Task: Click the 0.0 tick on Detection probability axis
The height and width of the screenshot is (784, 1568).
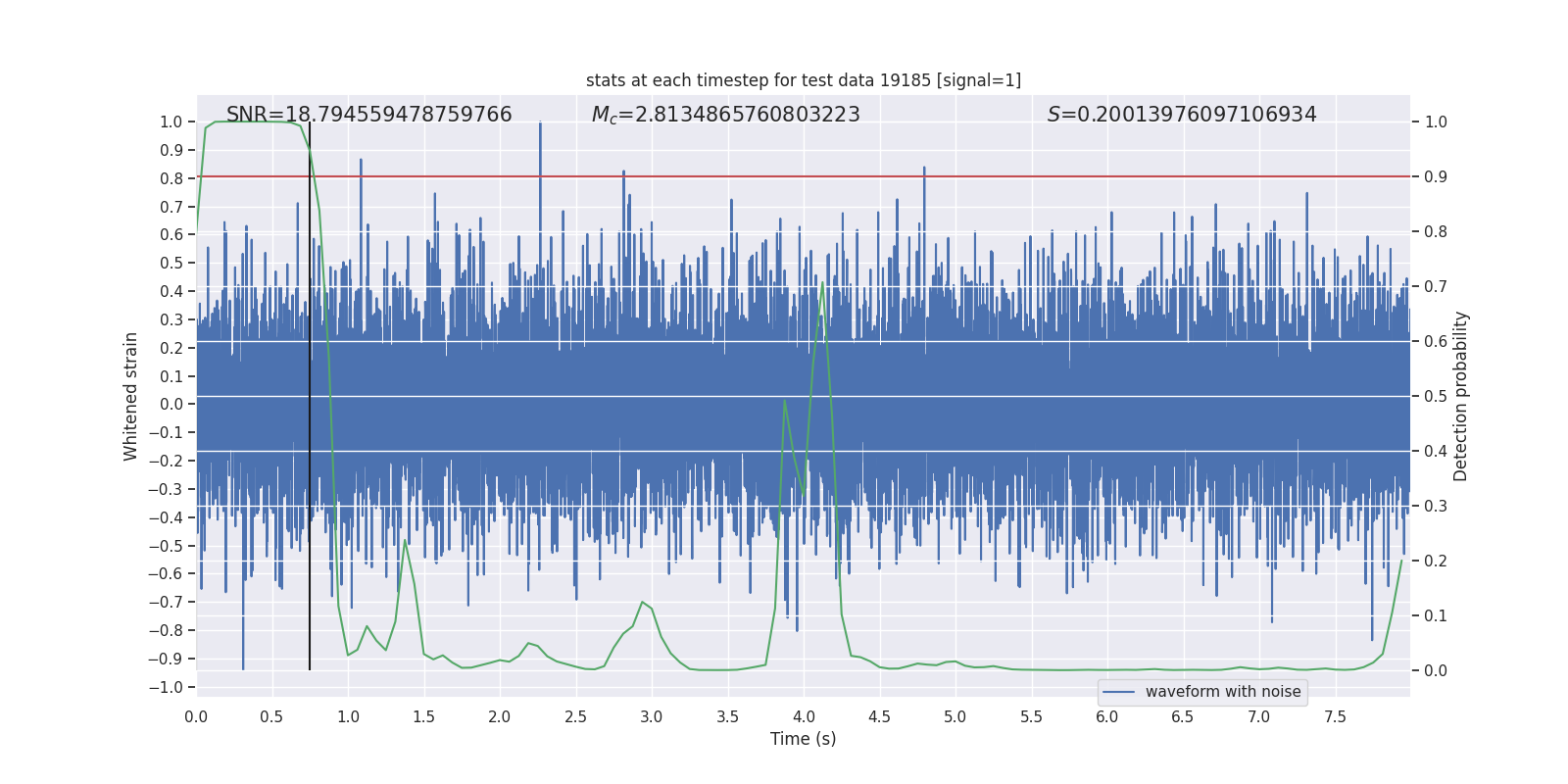Action: (x=1436, y=671)
